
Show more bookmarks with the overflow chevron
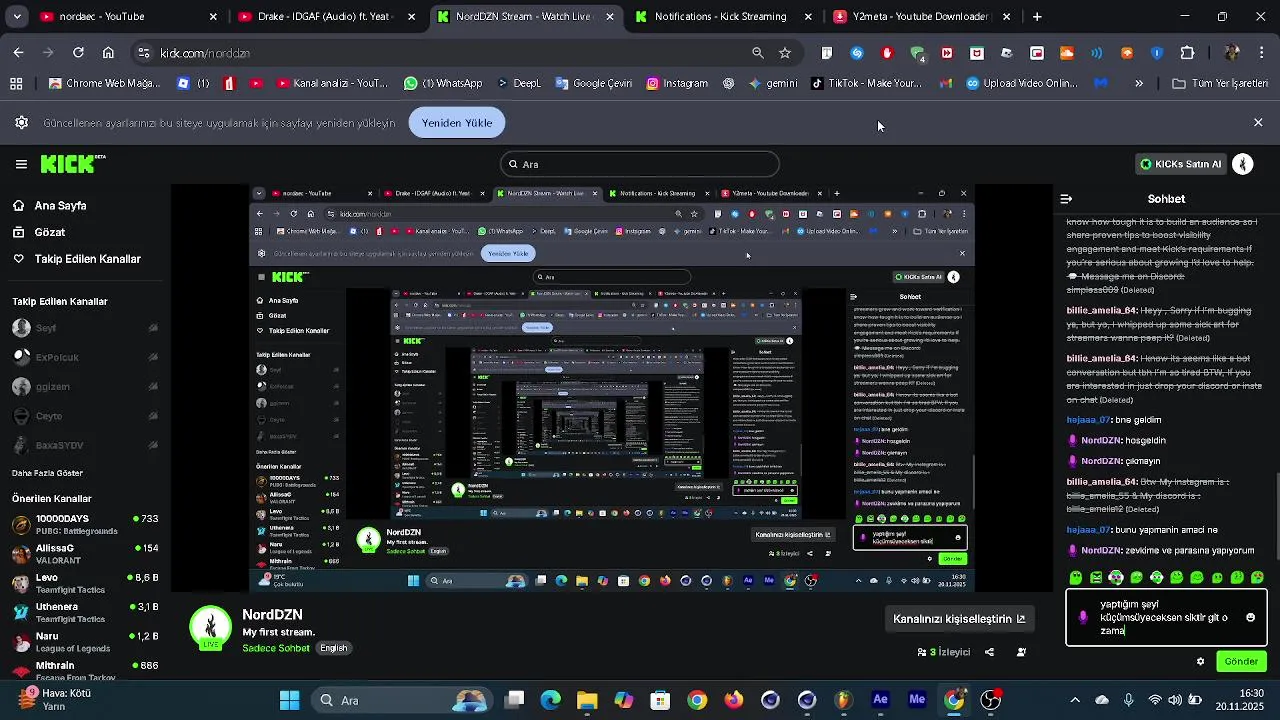click(x=1139, y=84)
